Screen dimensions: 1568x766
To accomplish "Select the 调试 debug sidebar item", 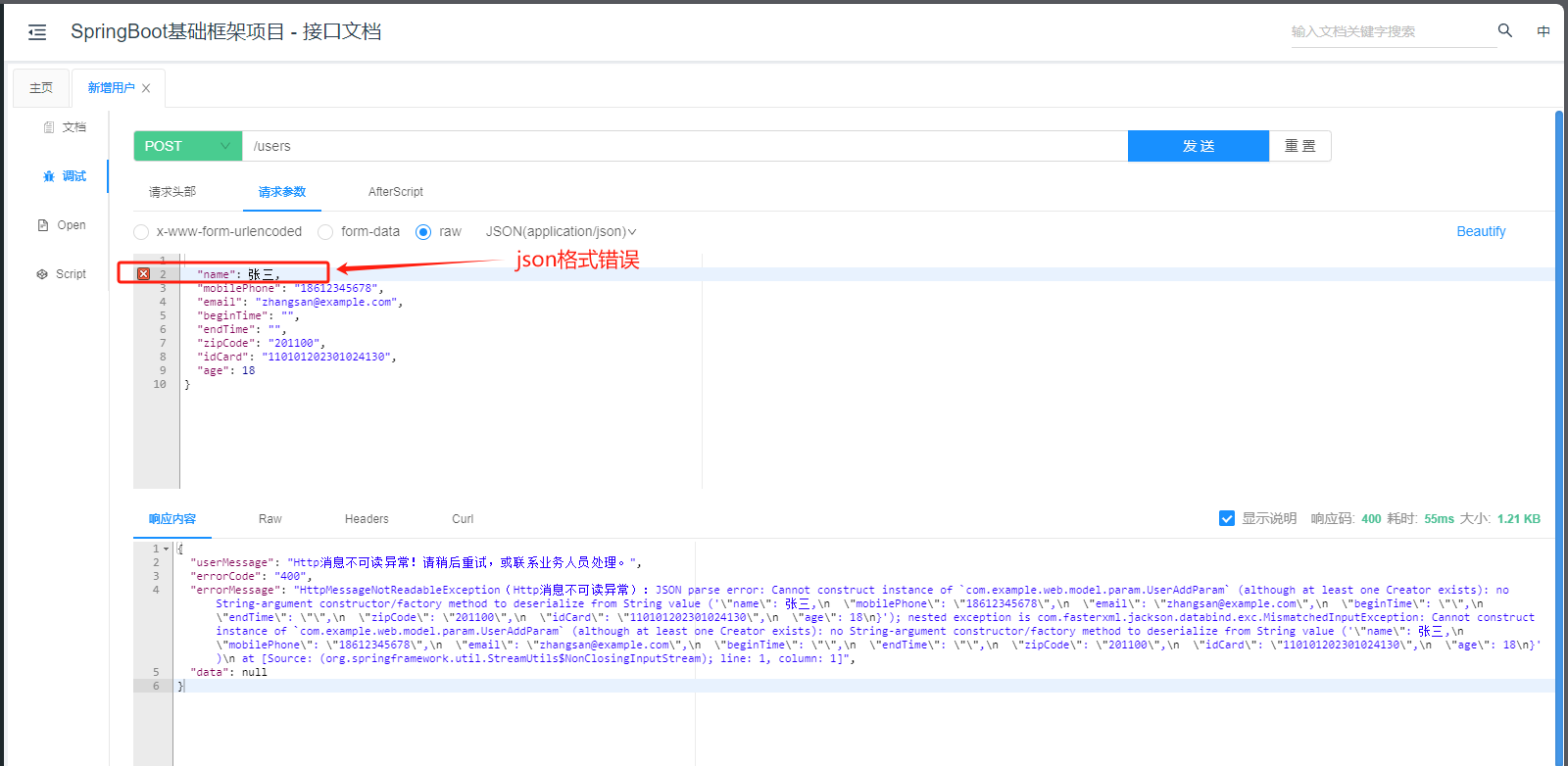I will coord(65,176).
